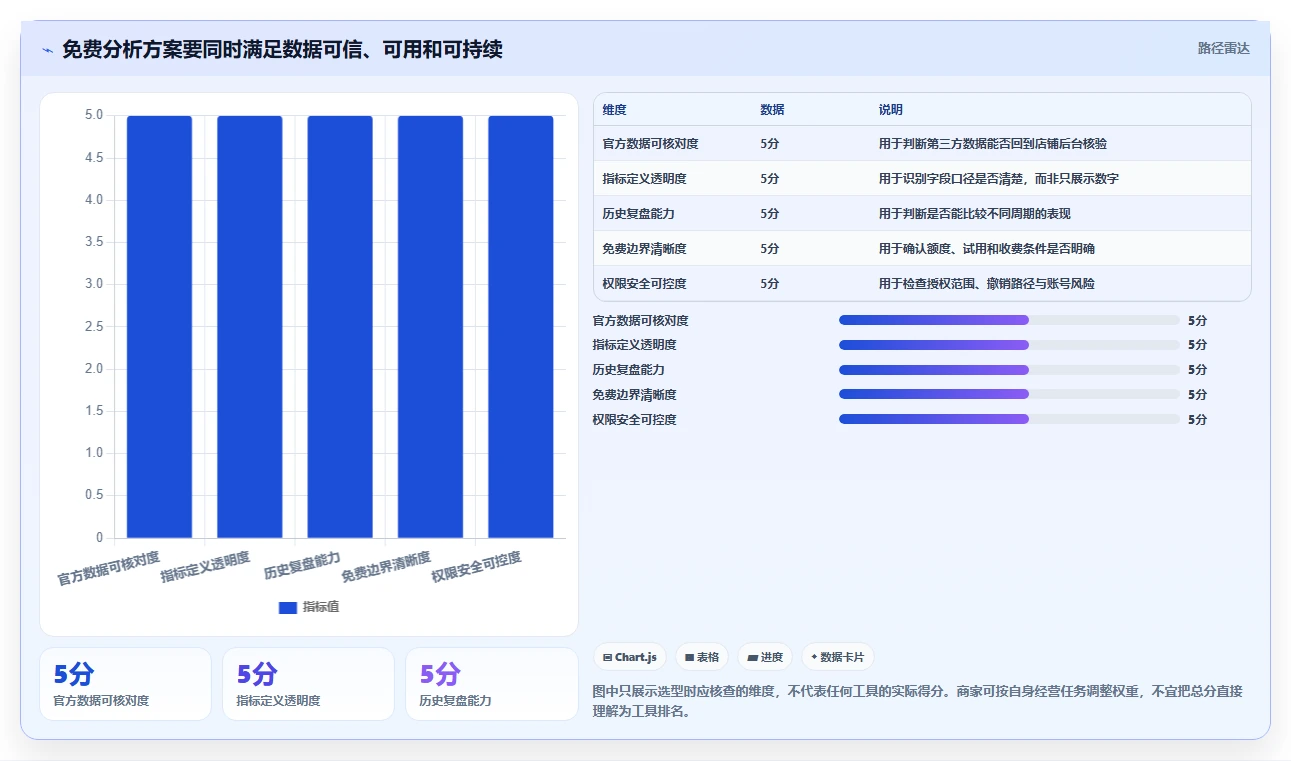Select the 表格 tag
The width and height of the screenshot is (1291, 761).
click(x=702, y=657)
